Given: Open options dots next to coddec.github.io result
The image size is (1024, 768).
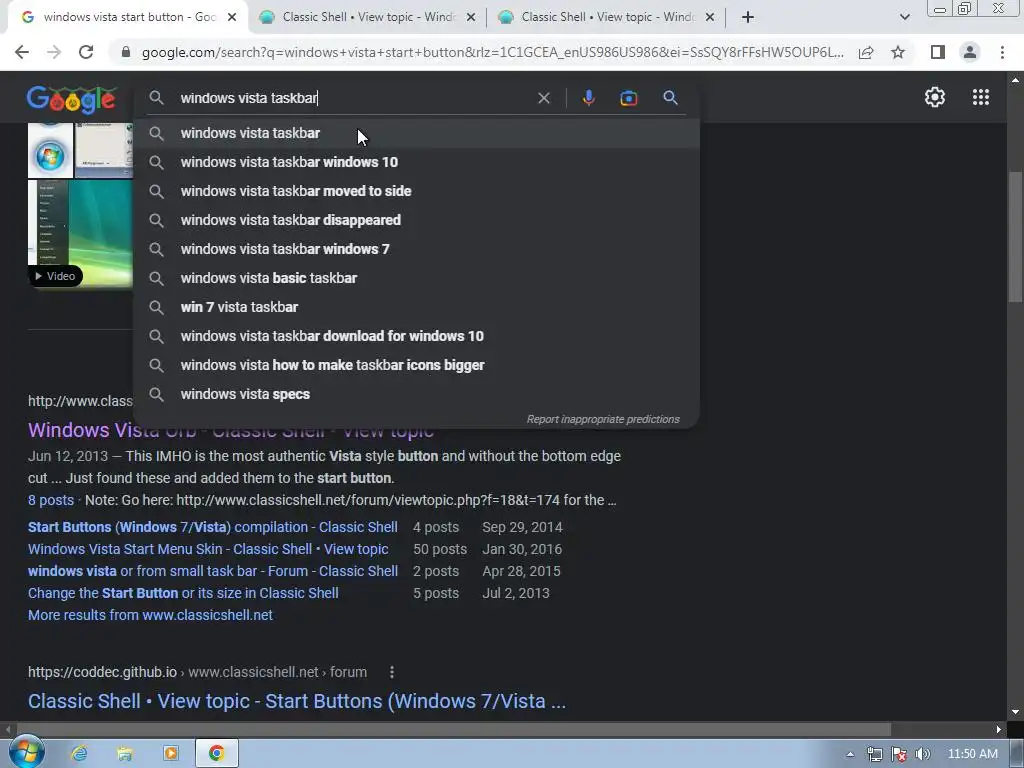Looking at the screenshot, I should (392, 672).
